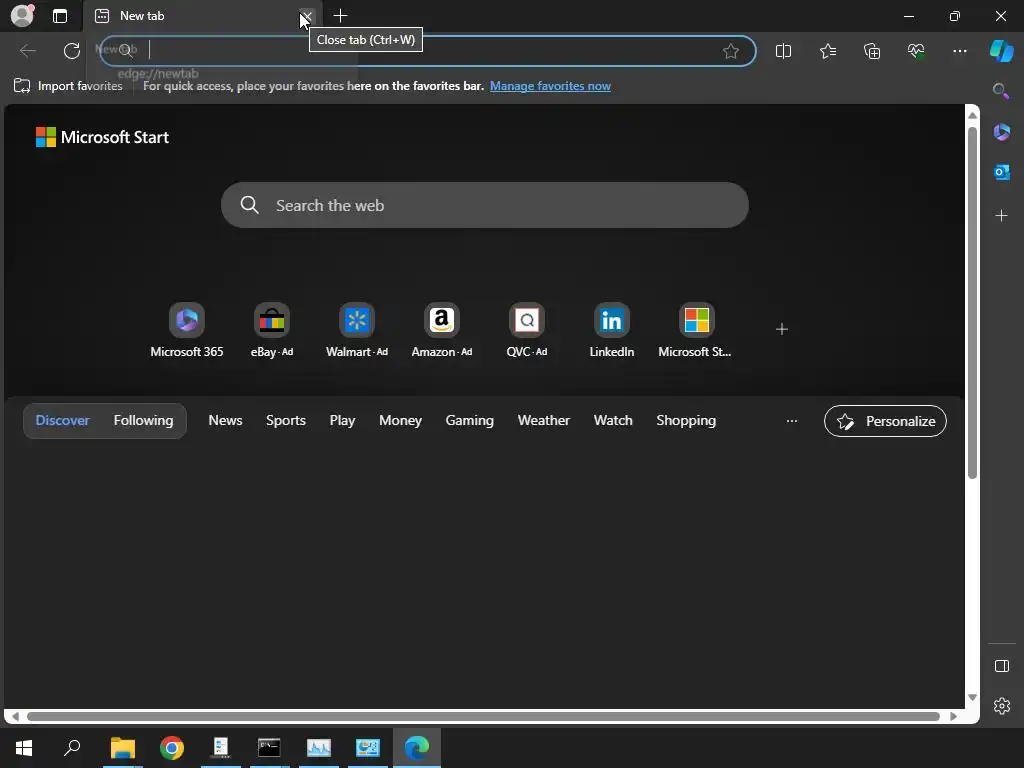Toggle the sidebar visibility icon
Image resolution: width=1024 pixels, height=768 pixels.
[1001, 666]
